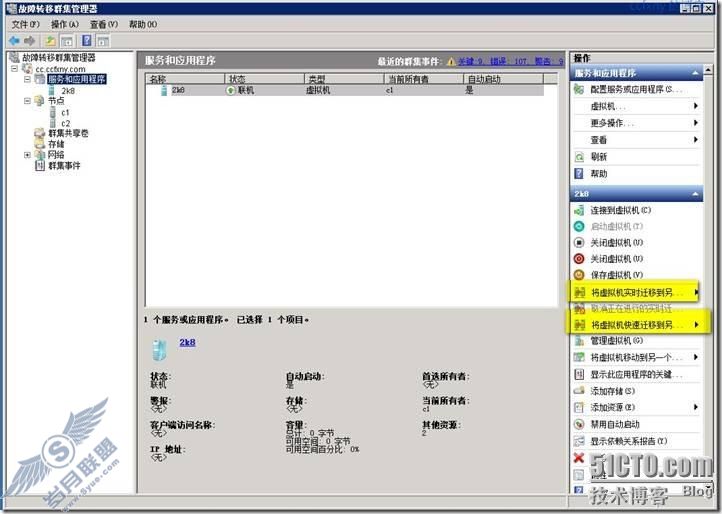Open the 帮助 menu in menu bar
Viewport: 722px width, 514px height.
pos(143,24)
